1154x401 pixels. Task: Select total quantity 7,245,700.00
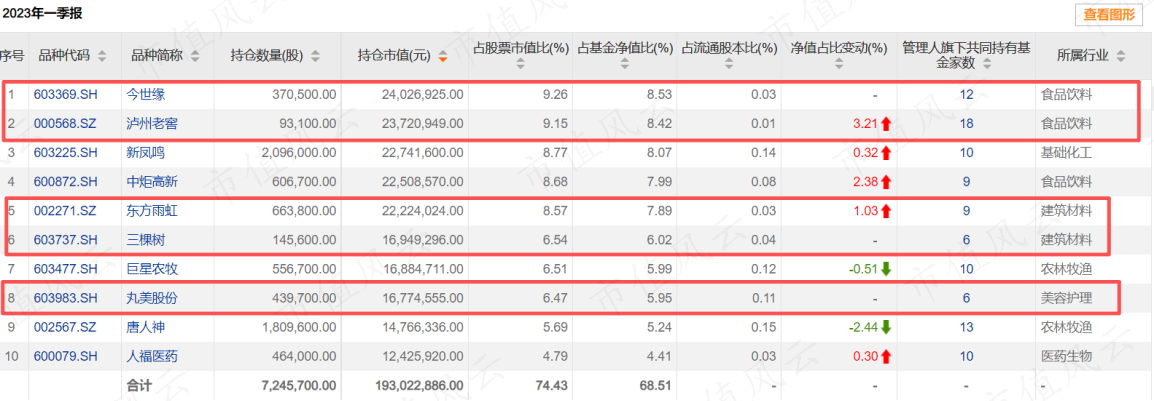(300, 385)
